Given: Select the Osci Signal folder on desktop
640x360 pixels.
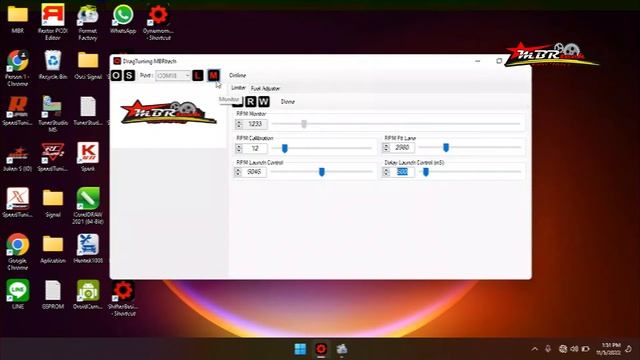Looking at the screenshot, I should click(88, 65).
